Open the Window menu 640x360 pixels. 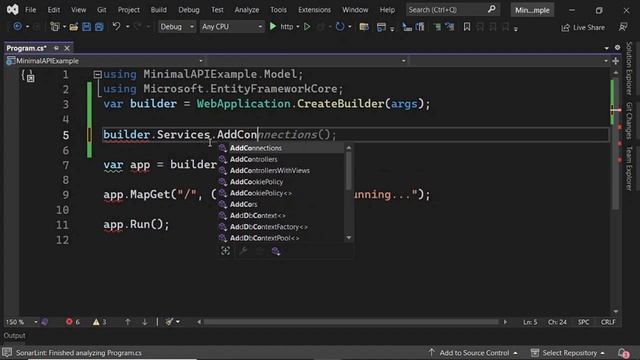(355, 10)
